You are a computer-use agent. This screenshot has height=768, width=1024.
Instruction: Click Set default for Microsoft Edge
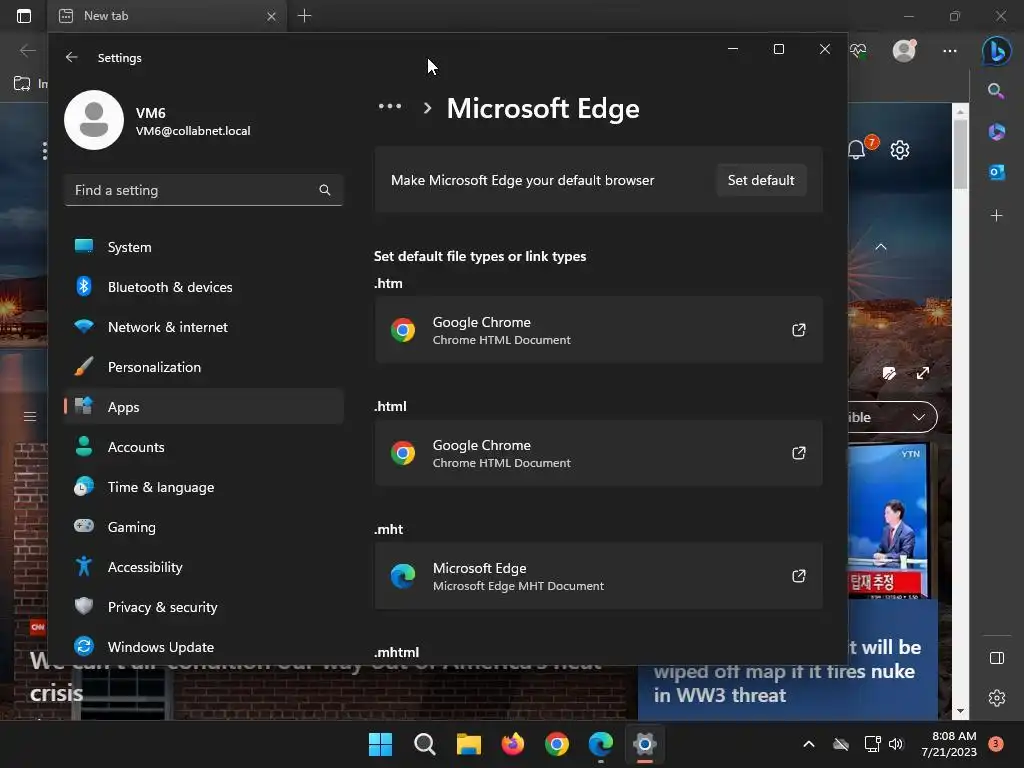click(x=761, y=180)
